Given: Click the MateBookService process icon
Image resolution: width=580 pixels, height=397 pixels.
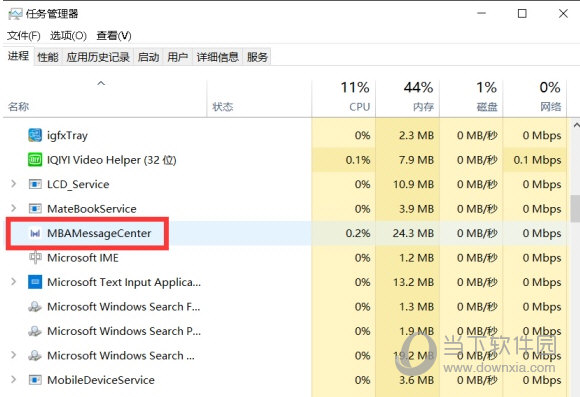Looking at the screenshot, I should [35, 209].
